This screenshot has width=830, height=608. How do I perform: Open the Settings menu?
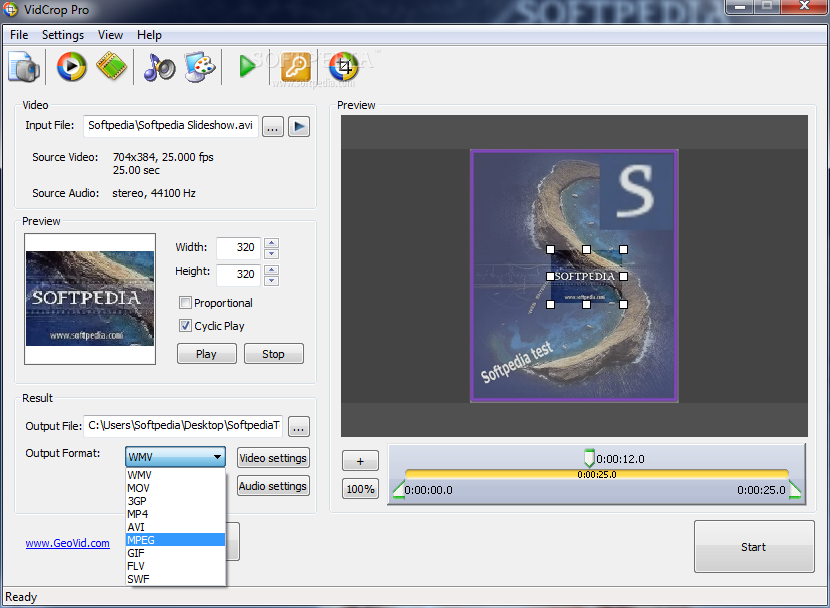click(63, 35)
